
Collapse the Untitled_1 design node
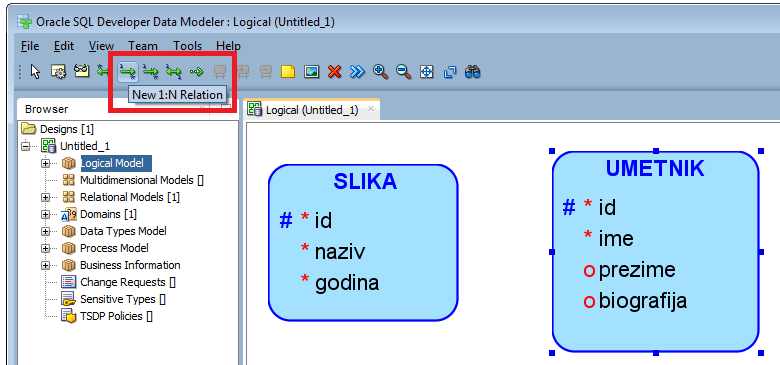coord(26,146)
